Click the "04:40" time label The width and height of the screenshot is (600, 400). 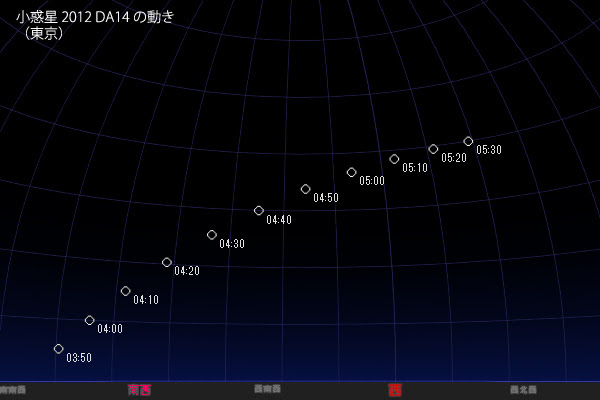point(279,220)
